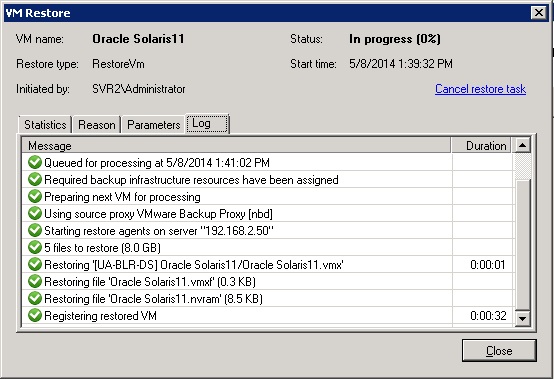Click the VM name 'Oracle Solaris11'

(x=138, y=39)
